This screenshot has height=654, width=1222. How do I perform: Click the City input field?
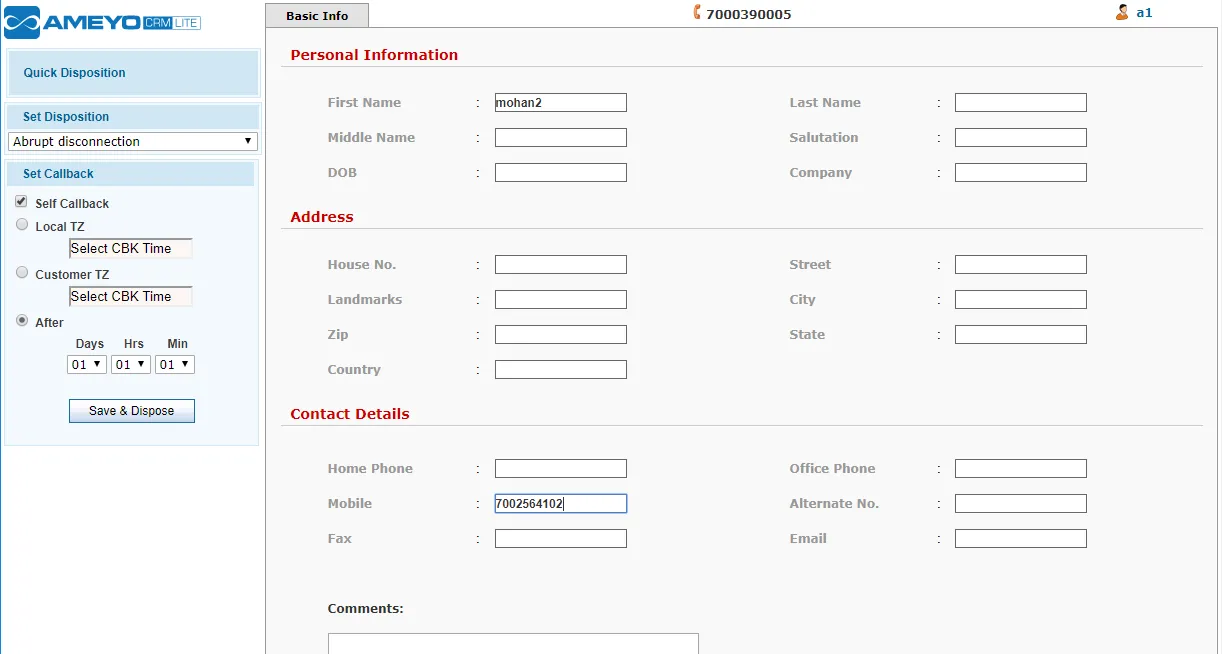coord(1021,300)
